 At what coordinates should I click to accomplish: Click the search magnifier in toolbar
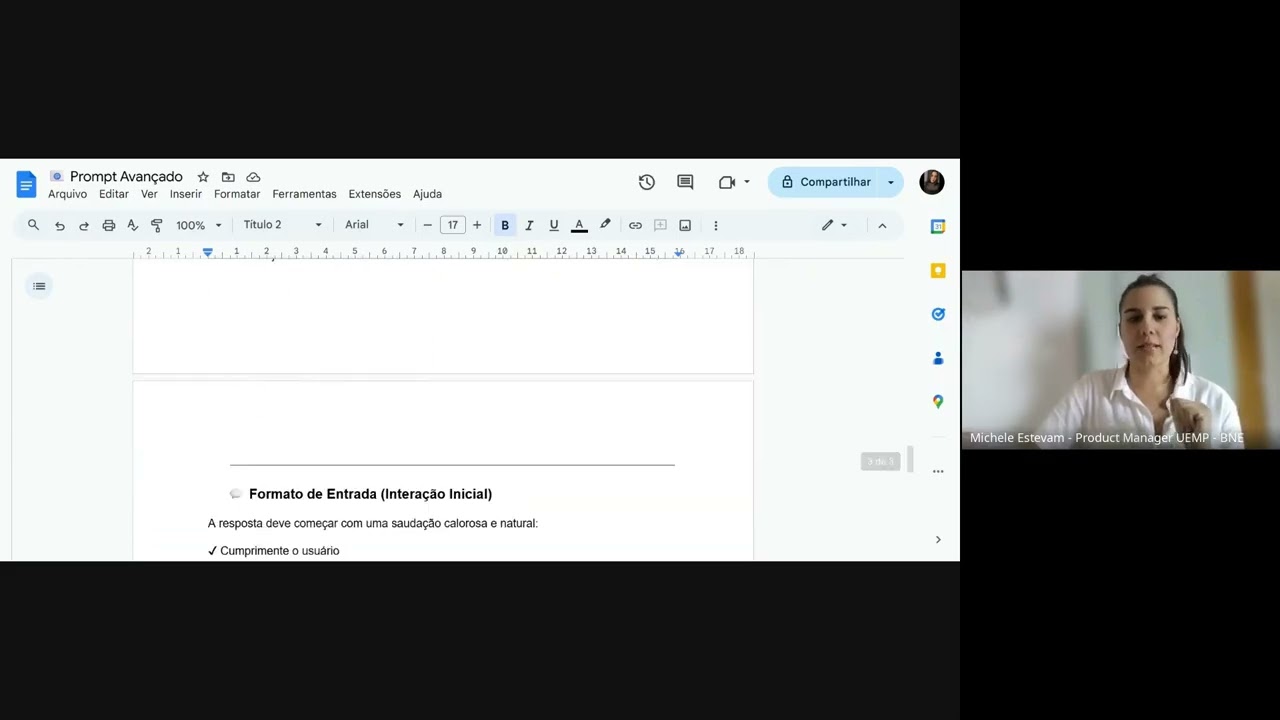point(33,225)
